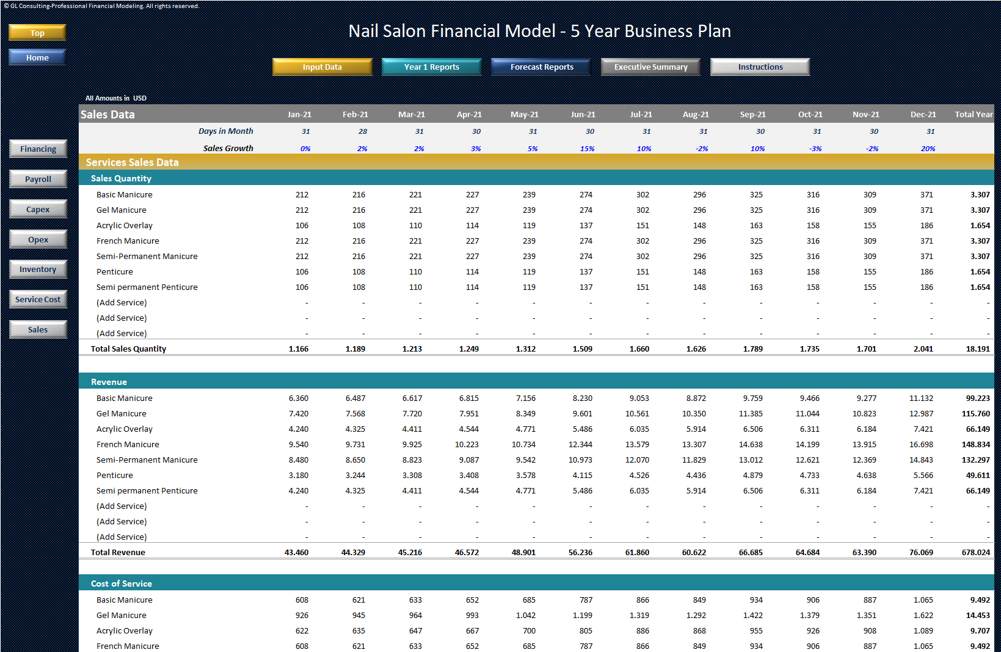Select Penticure in Revenue section
The height and width of the screenshot is (652, 1001).
pos(115,475)
